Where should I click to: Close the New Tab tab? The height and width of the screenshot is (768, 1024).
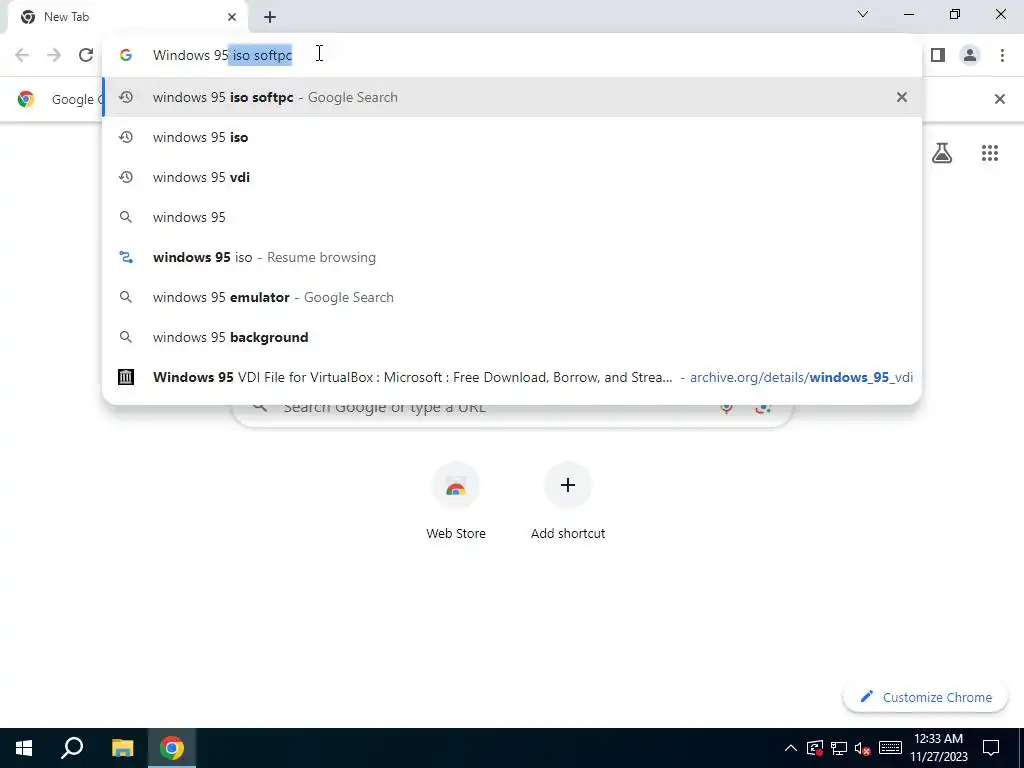tap(232, 17)
